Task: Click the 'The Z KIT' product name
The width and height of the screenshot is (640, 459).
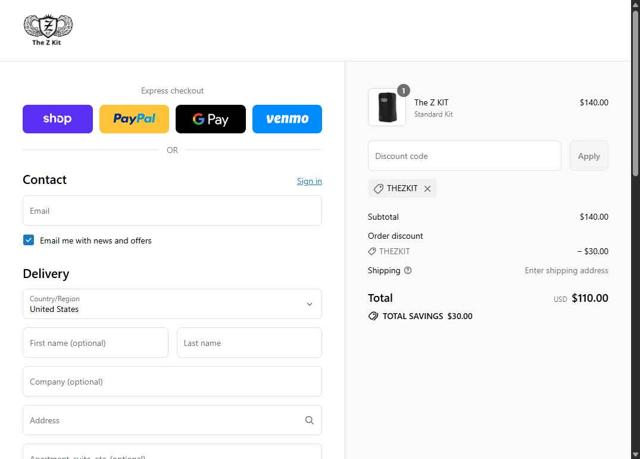Action: click(x=431, y=102)
